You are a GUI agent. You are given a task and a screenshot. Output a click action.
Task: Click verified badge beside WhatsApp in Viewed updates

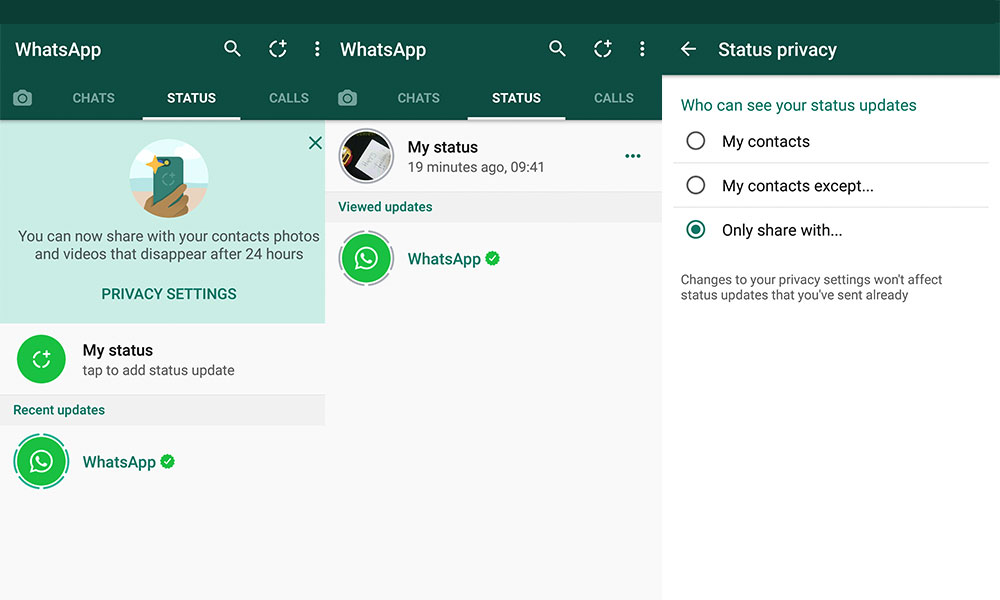(492, 258)
